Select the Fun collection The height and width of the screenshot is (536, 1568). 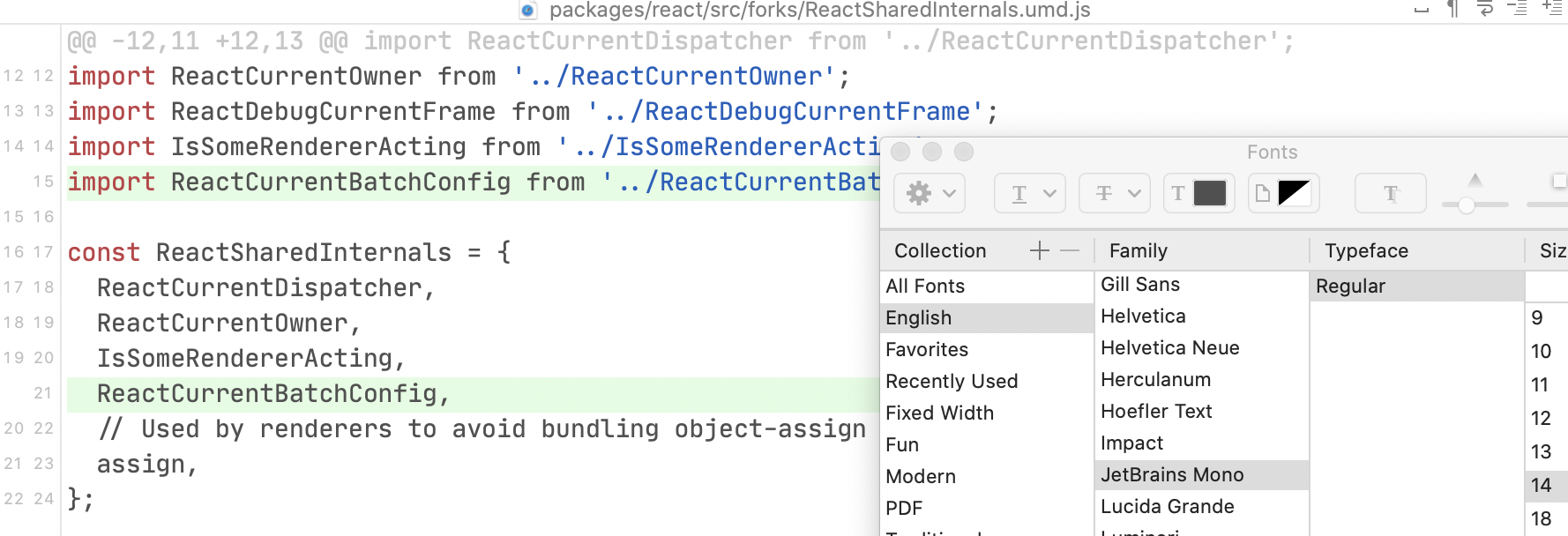pos(987,444)
